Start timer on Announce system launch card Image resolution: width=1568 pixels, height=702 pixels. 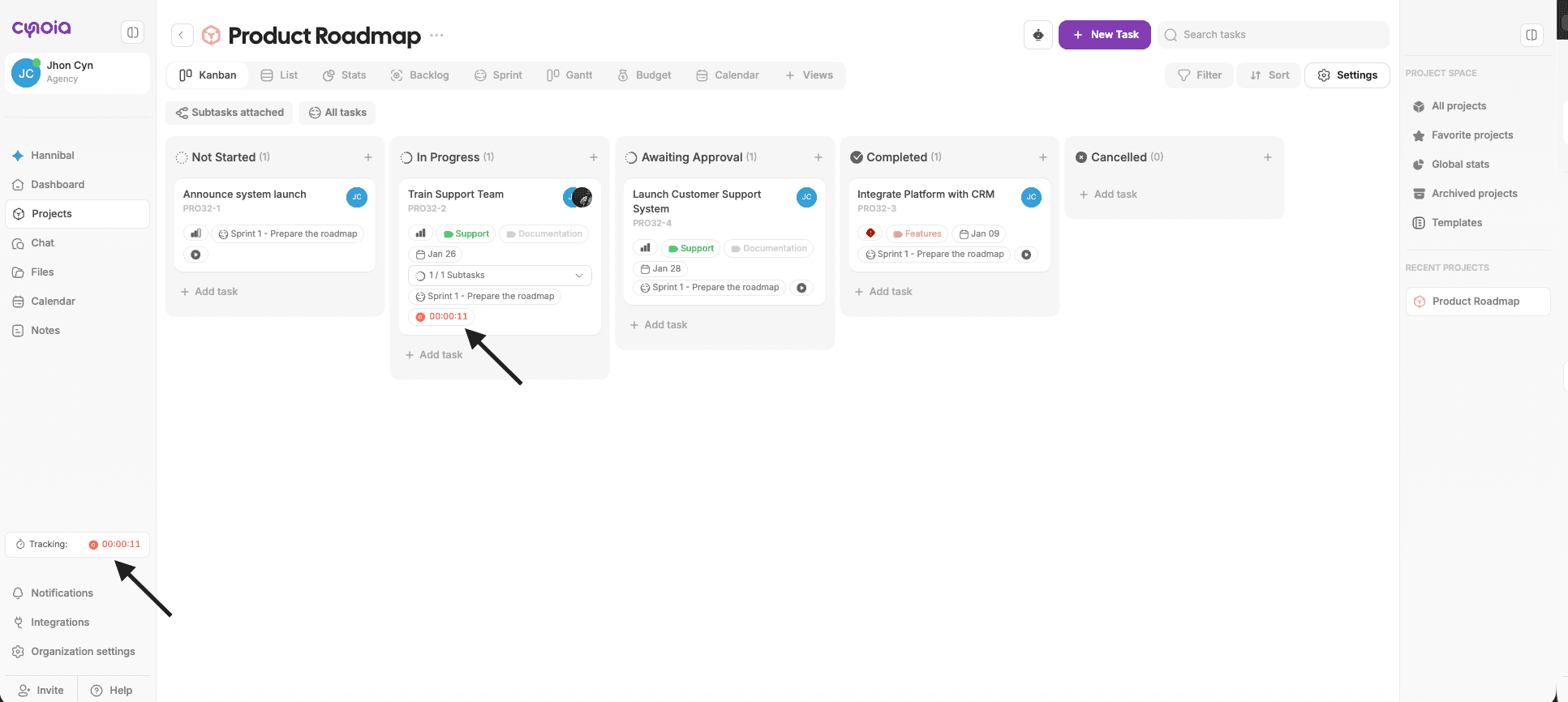click(195, 255)
